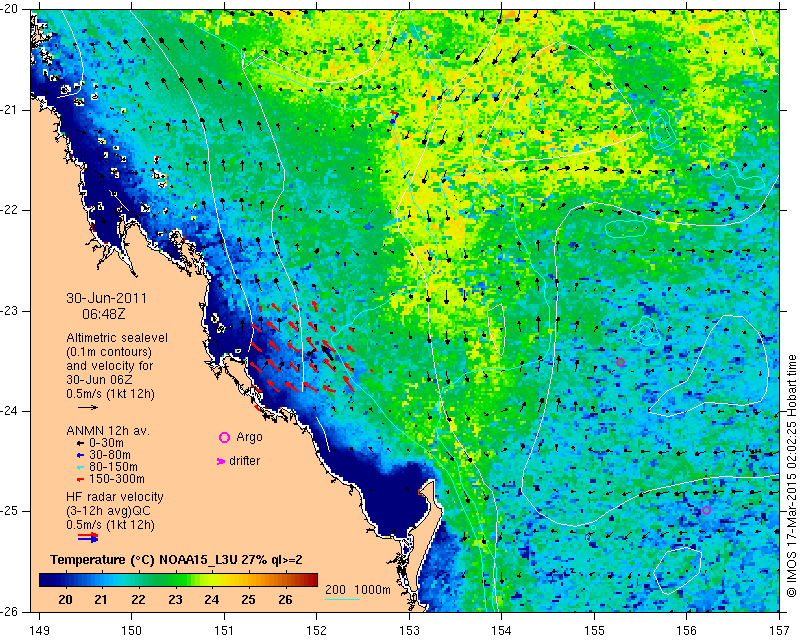Click the longitude axis label 155
This screenshot has height=640, width=800.
coord(594,631)
